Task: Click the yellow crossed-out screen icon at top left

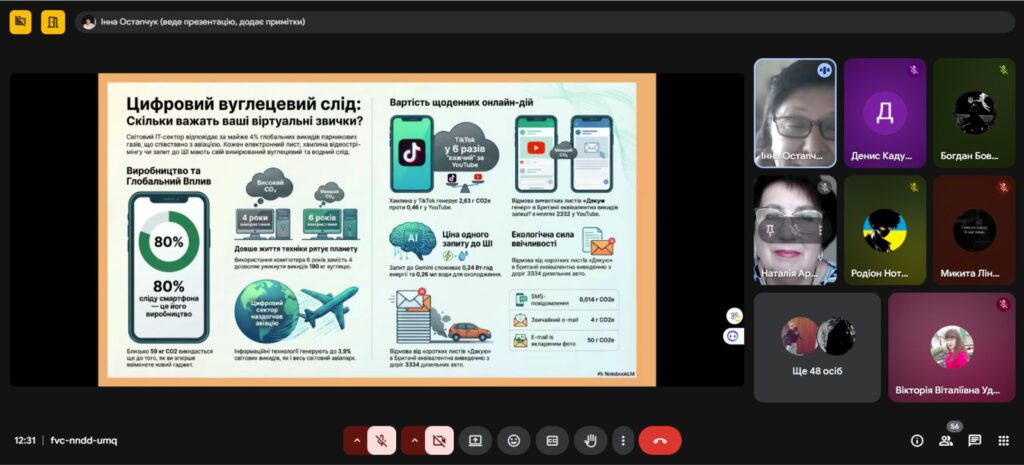Action: point(21,21)
